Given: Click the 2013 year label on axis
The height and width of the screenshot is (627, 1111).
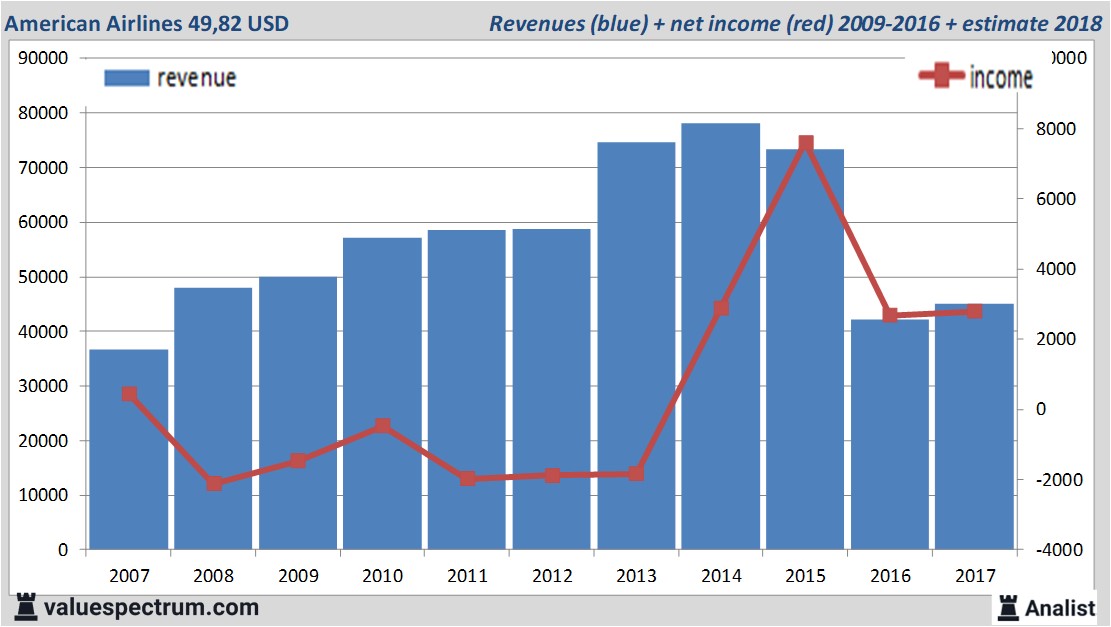Looking at the screenshot, I should (x=636, y=576).
